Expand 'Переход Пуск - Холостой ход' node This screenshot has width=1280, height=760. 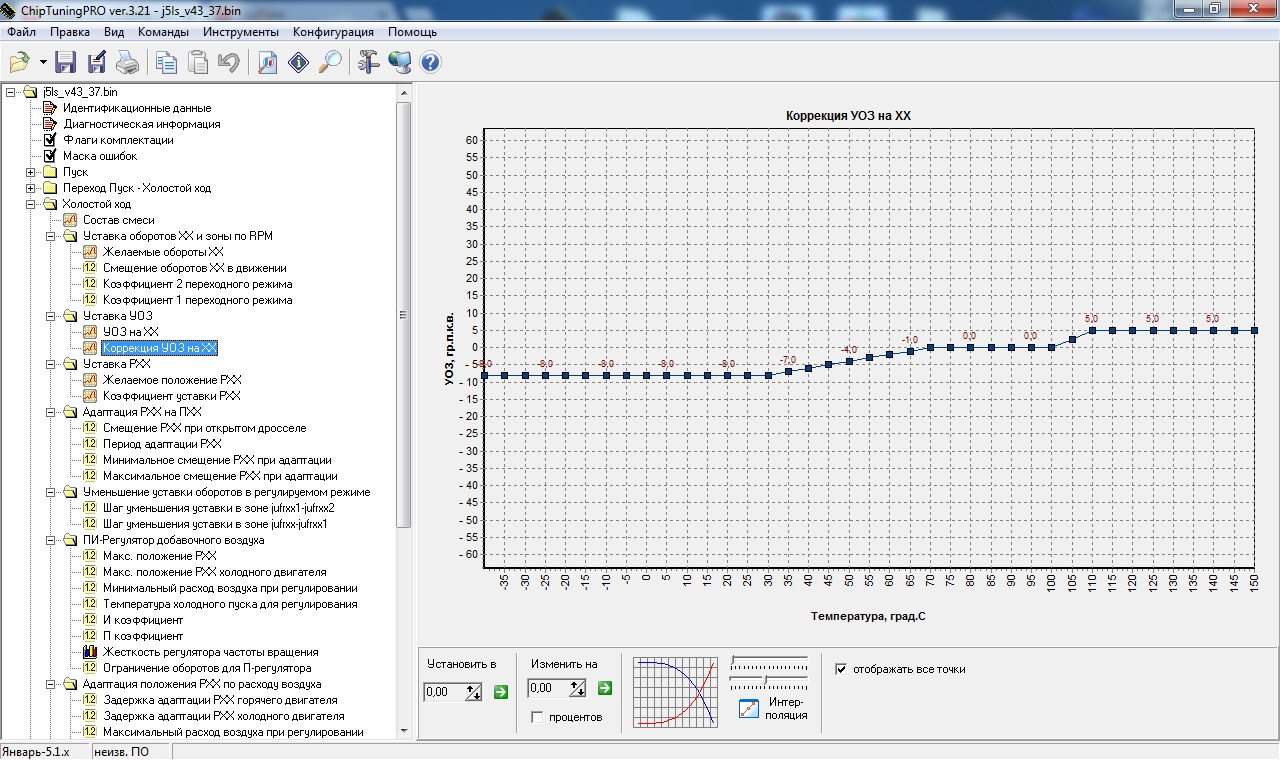[31, 188]
